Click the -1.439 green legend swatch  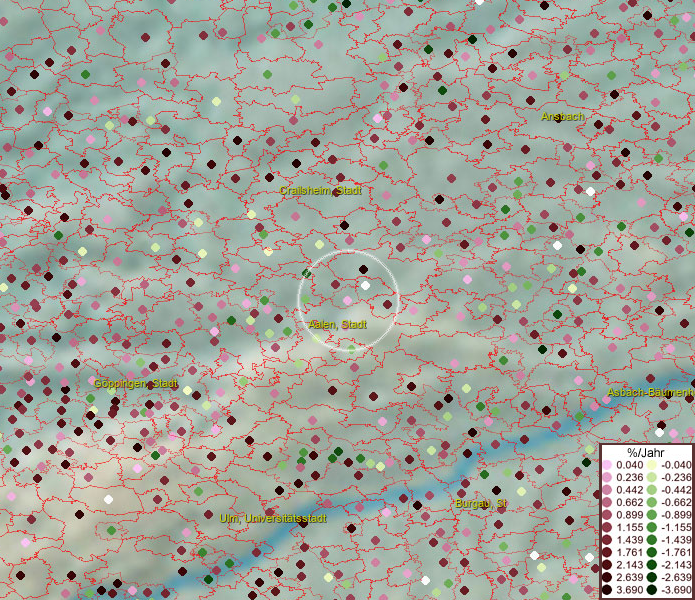(652, 540)
